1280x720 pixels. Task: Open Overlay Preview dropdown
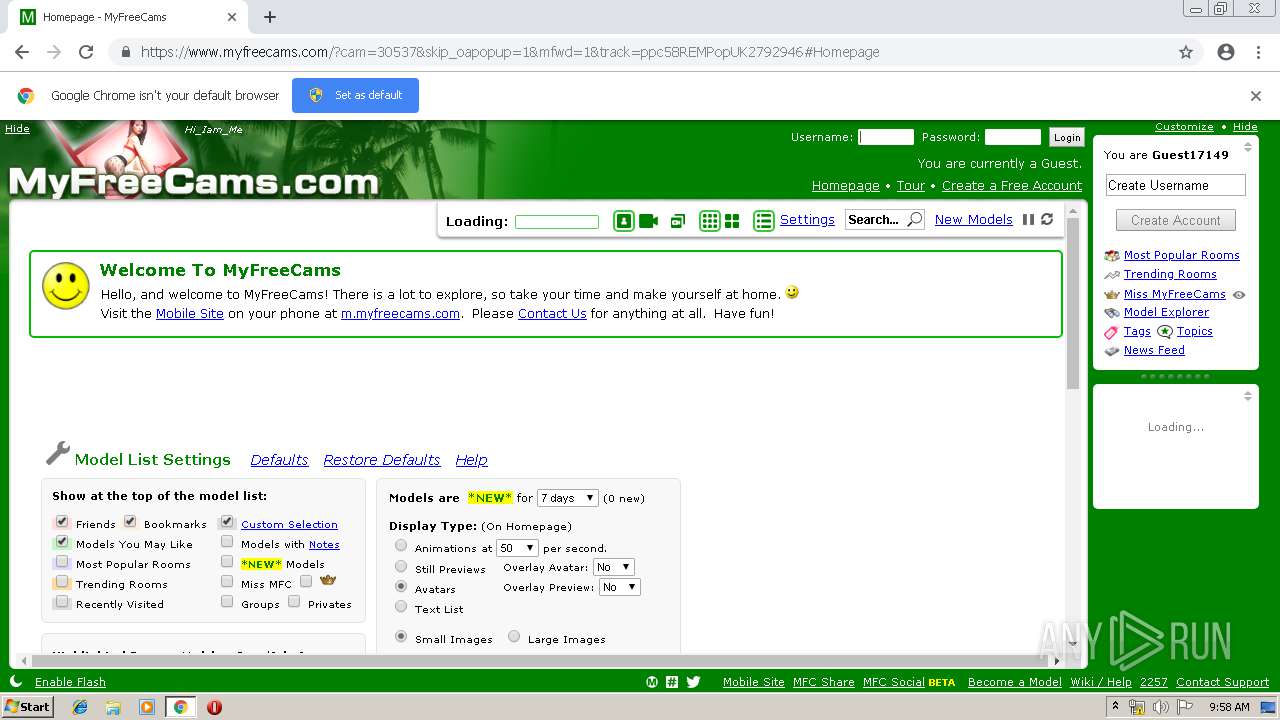619,587
